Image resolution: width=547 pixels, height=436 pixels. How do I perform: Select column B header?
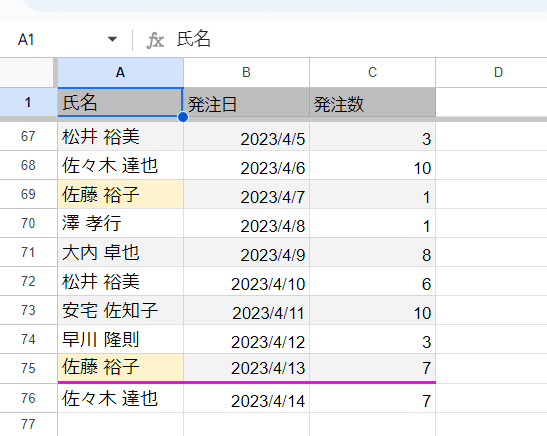(246, 73)
